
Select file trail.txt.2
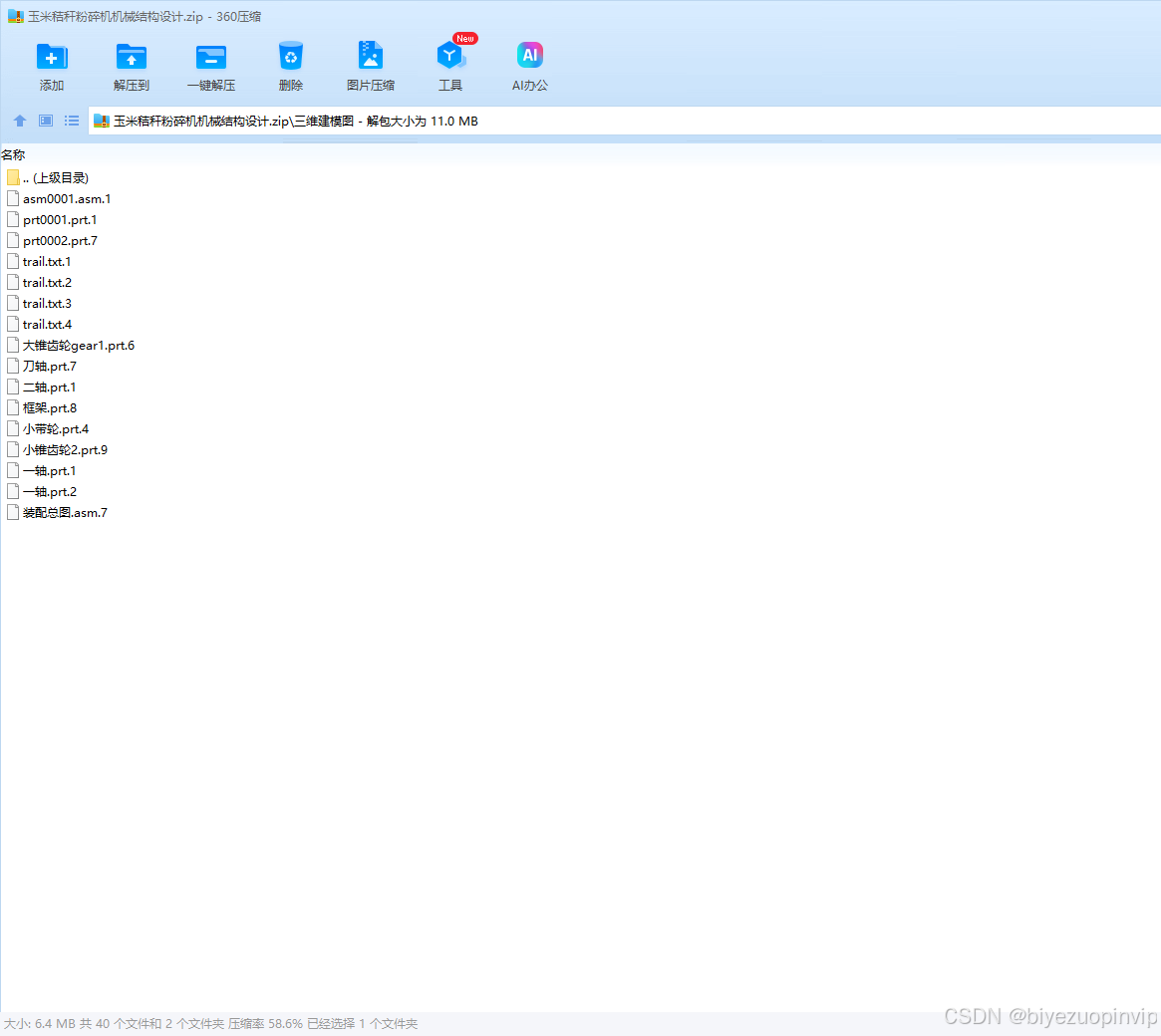coord(48,282)
